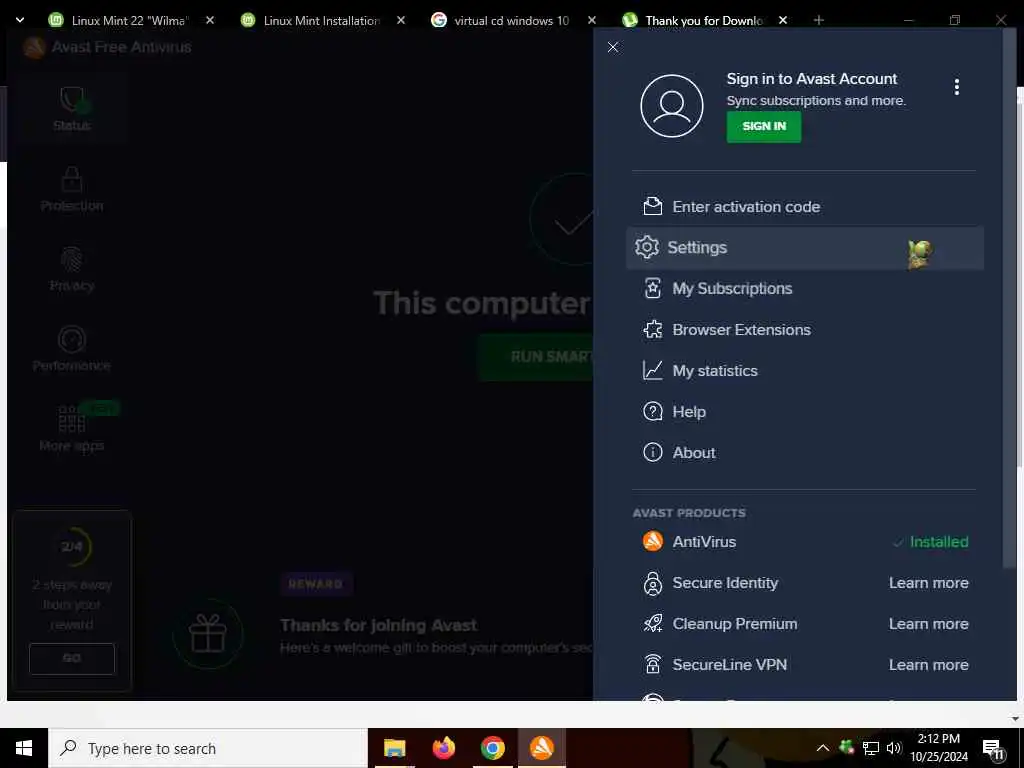Open the Privacy fingerprint section

coord(72,269)
